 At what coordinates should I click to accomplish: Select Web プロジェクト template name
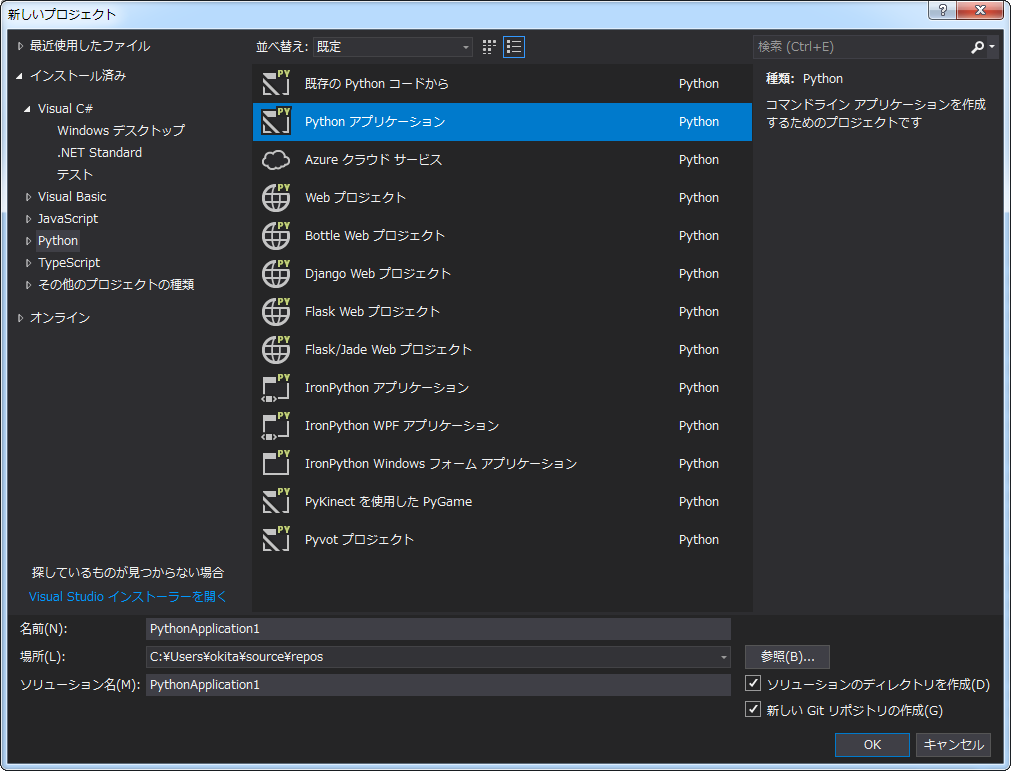[x=355, y=198]
